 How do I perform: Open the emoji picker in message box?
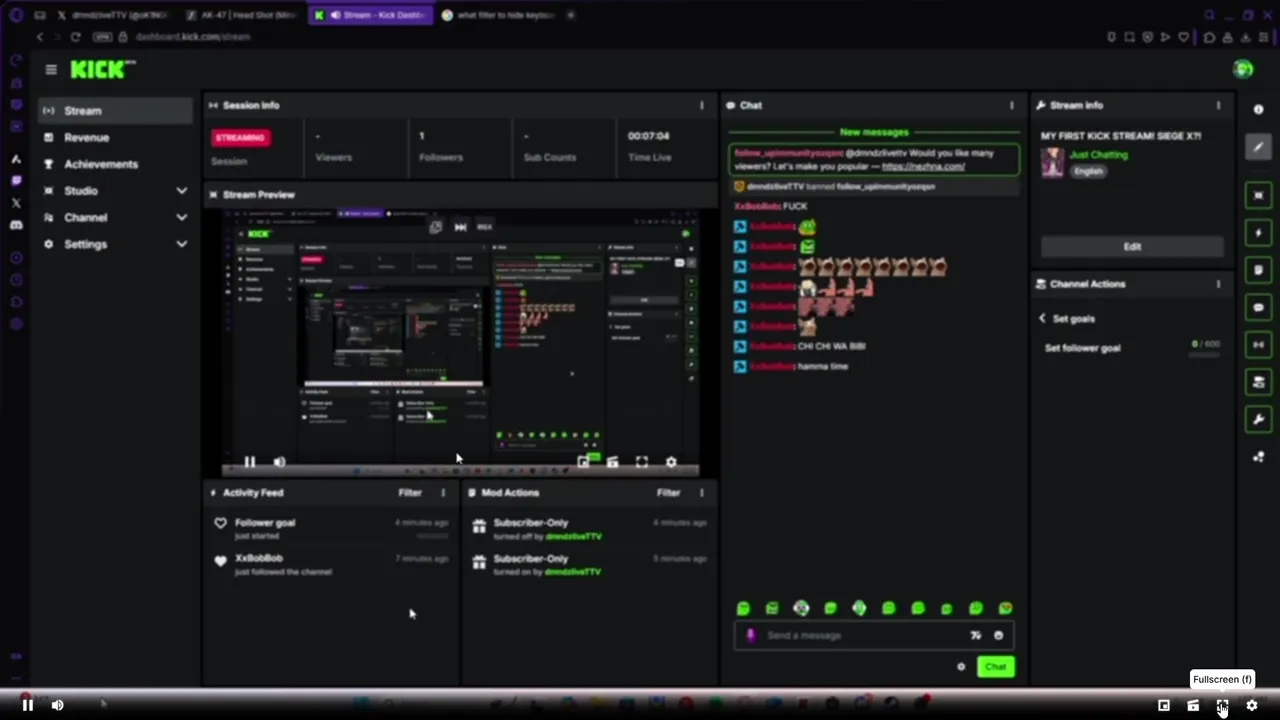(998, 635)
